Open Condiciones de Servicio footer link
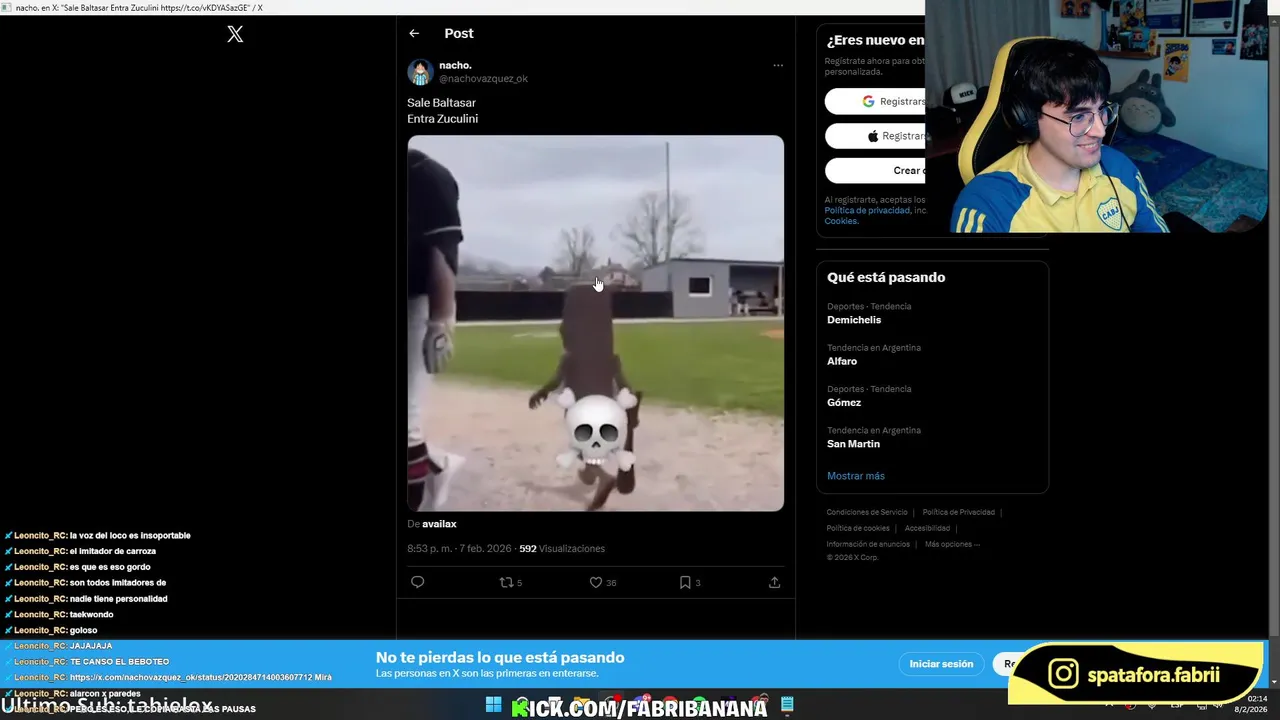Screen dimensions: 1280x720 click(x=867, y=512)
